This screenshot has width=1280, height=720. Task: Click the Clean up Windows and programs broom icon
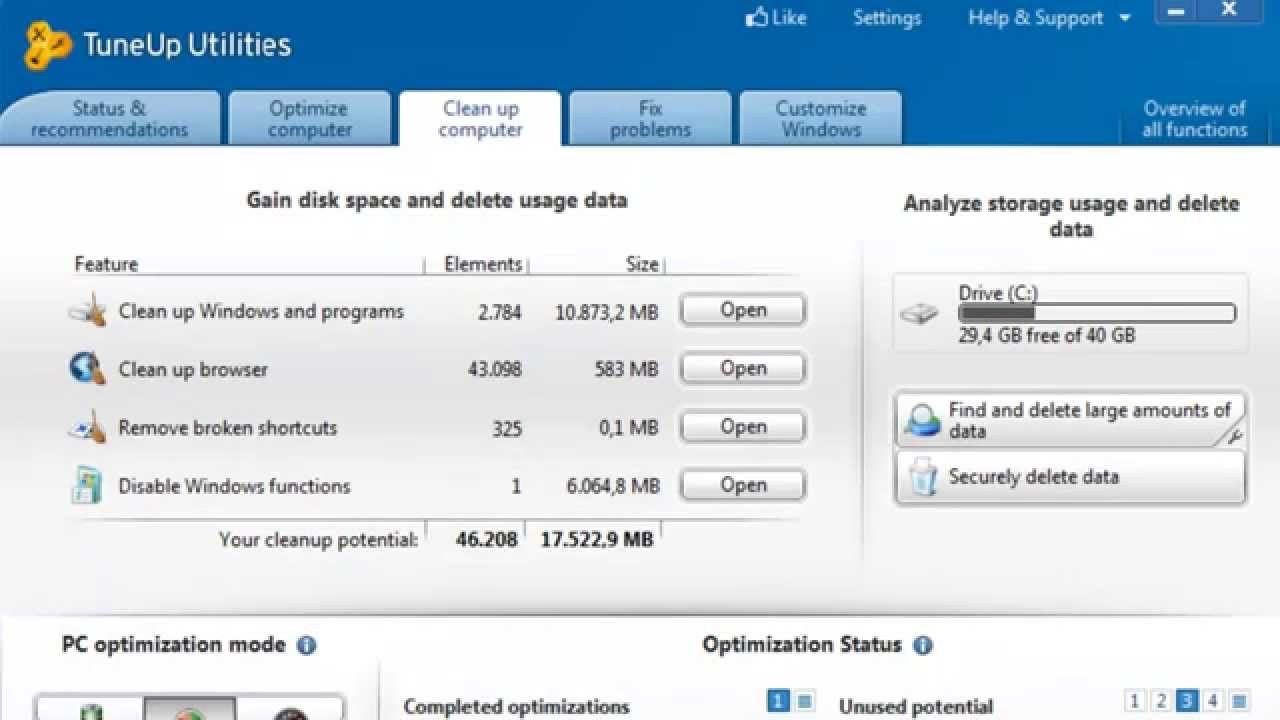coord(87,311)
